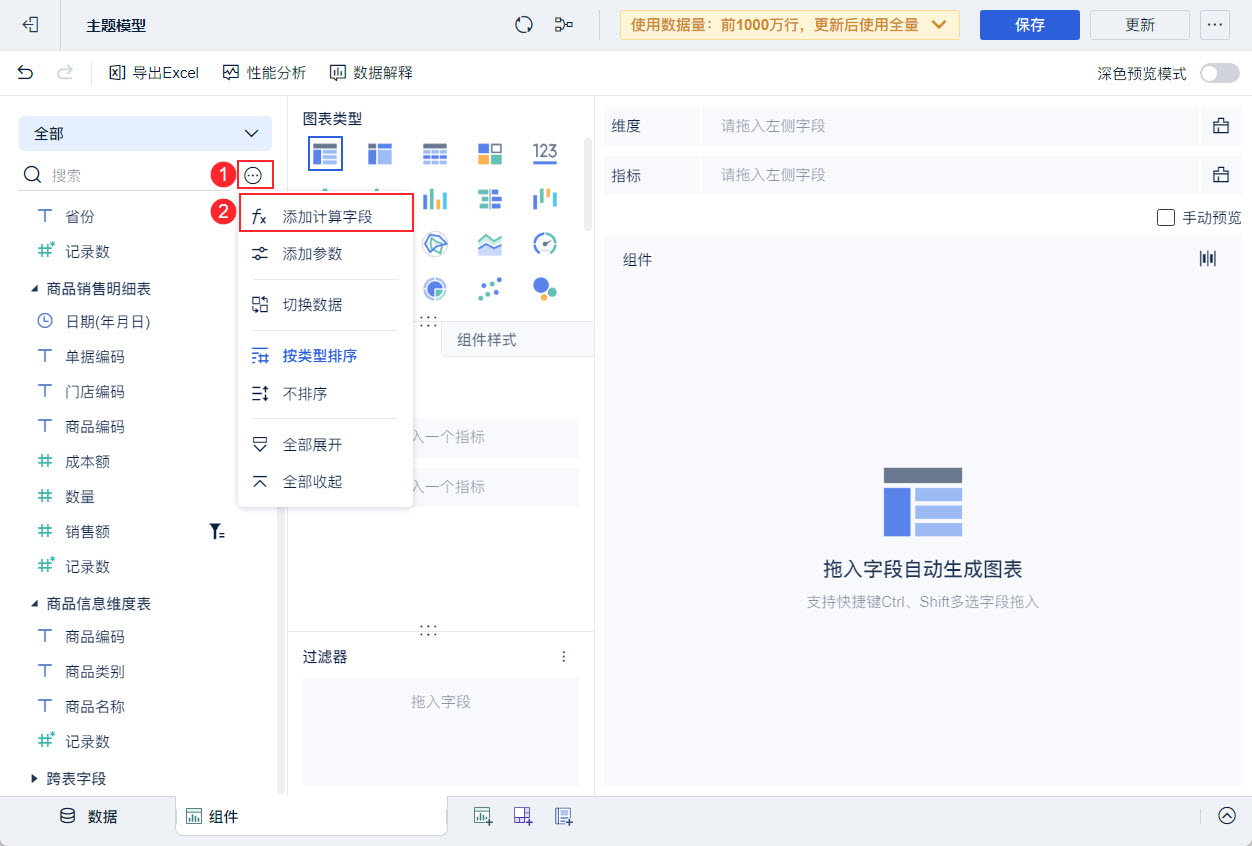Screen dimensions: 1252x846
Task: Click the component column-width icon near 组件
Action: 1208,259
